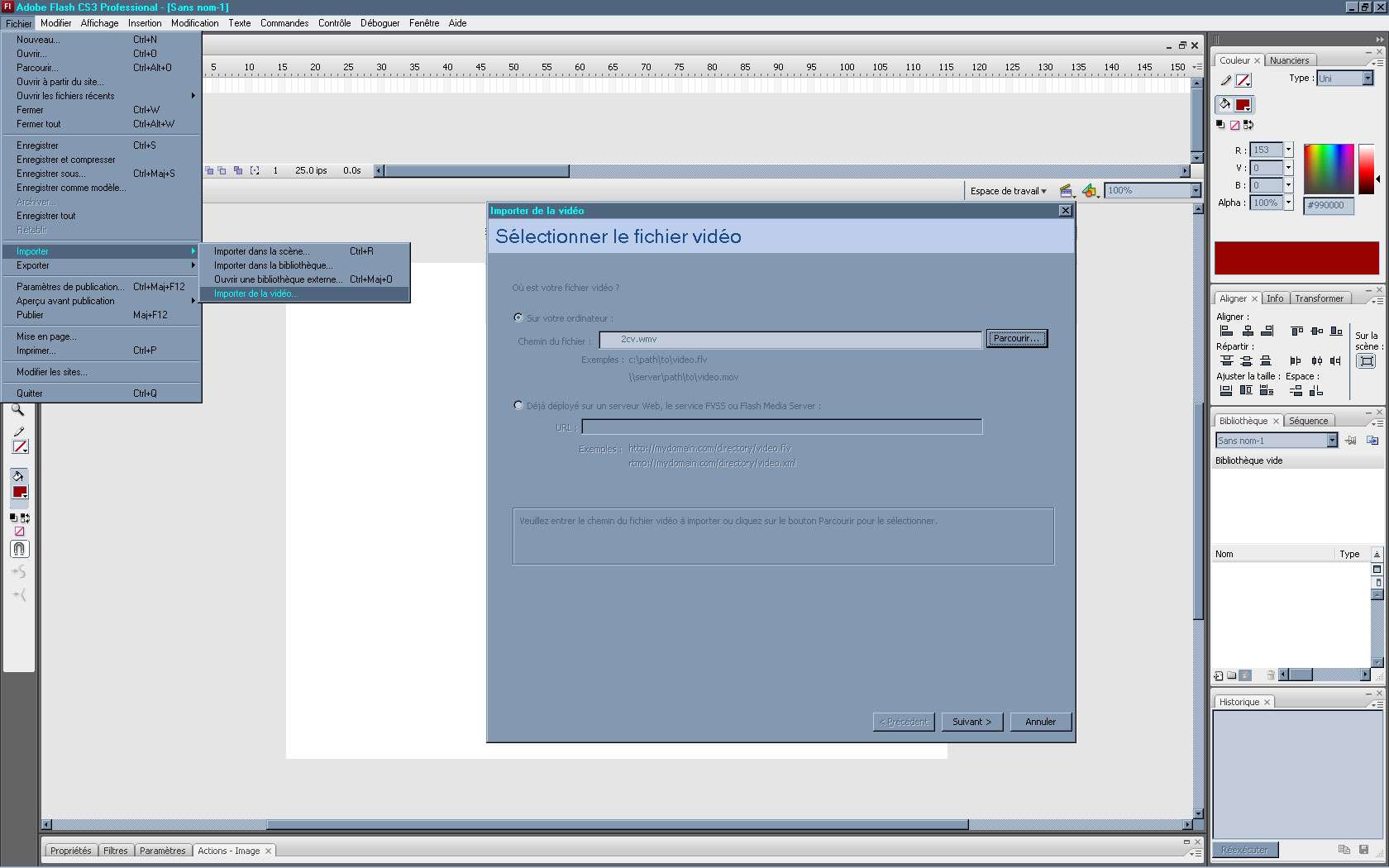Viewport: 1389px width, 868px height.
Task: Close the Importer de la vidéo dialog
Action: (1065, 211)
